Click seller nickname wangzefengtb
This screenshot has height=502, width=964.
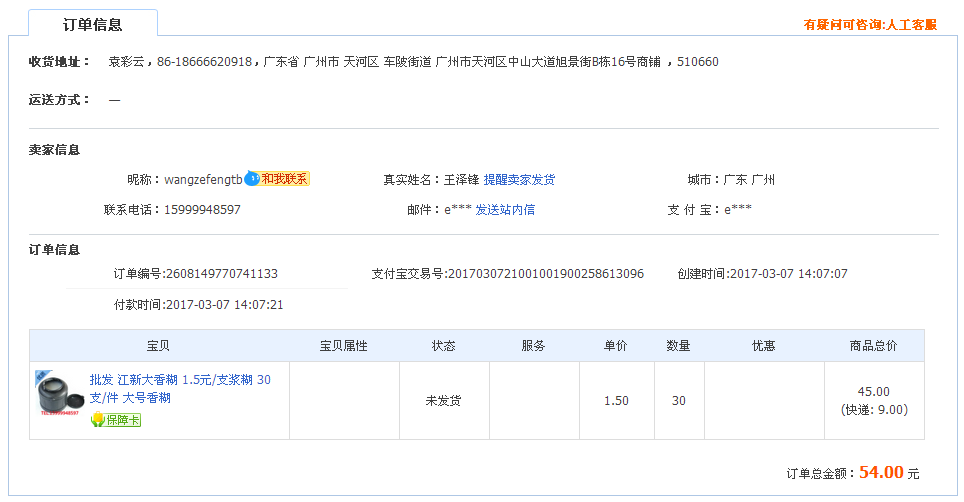(203, 180)
